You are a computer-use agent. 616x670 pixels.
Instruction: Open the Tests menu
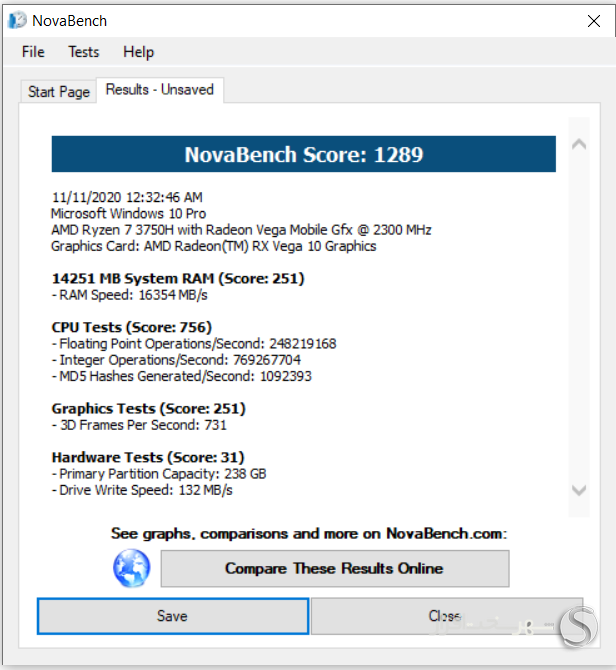click(x=84, y=52)
